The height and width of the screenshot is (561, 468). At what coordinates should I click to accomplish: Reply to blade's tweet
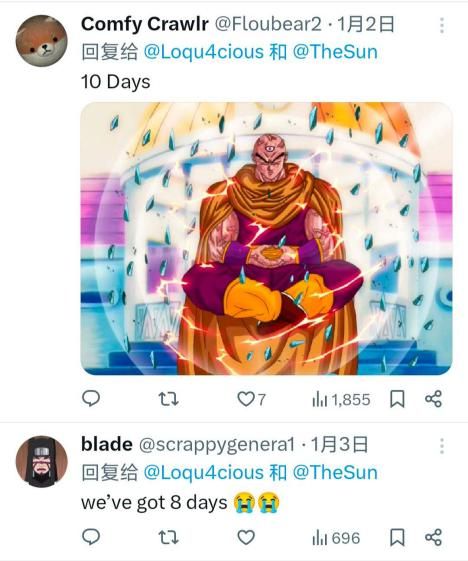click(x=91, y=537)
